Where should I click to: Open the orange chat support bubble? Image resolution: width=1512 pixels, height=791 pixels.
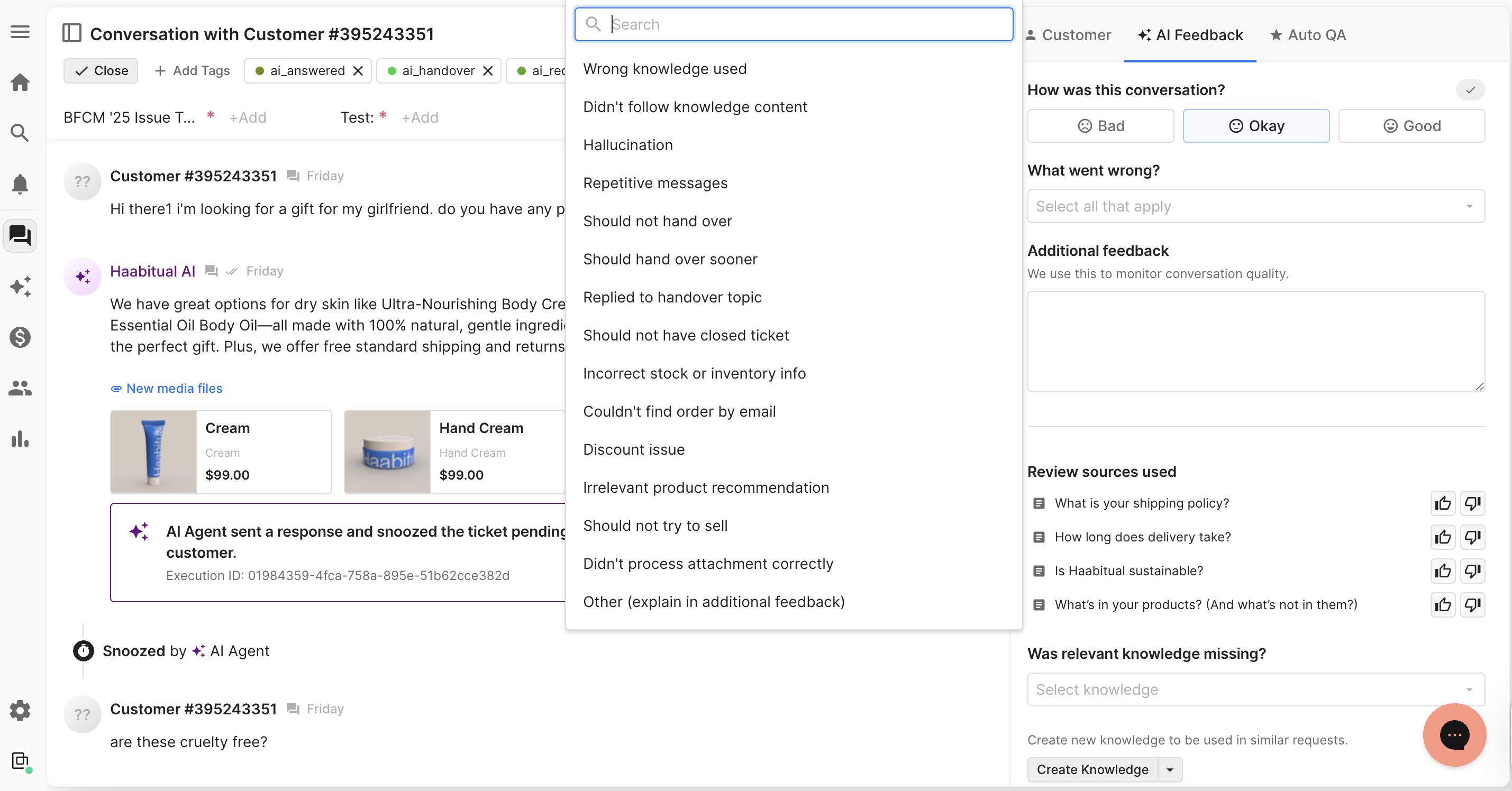tap(1454, 734)
